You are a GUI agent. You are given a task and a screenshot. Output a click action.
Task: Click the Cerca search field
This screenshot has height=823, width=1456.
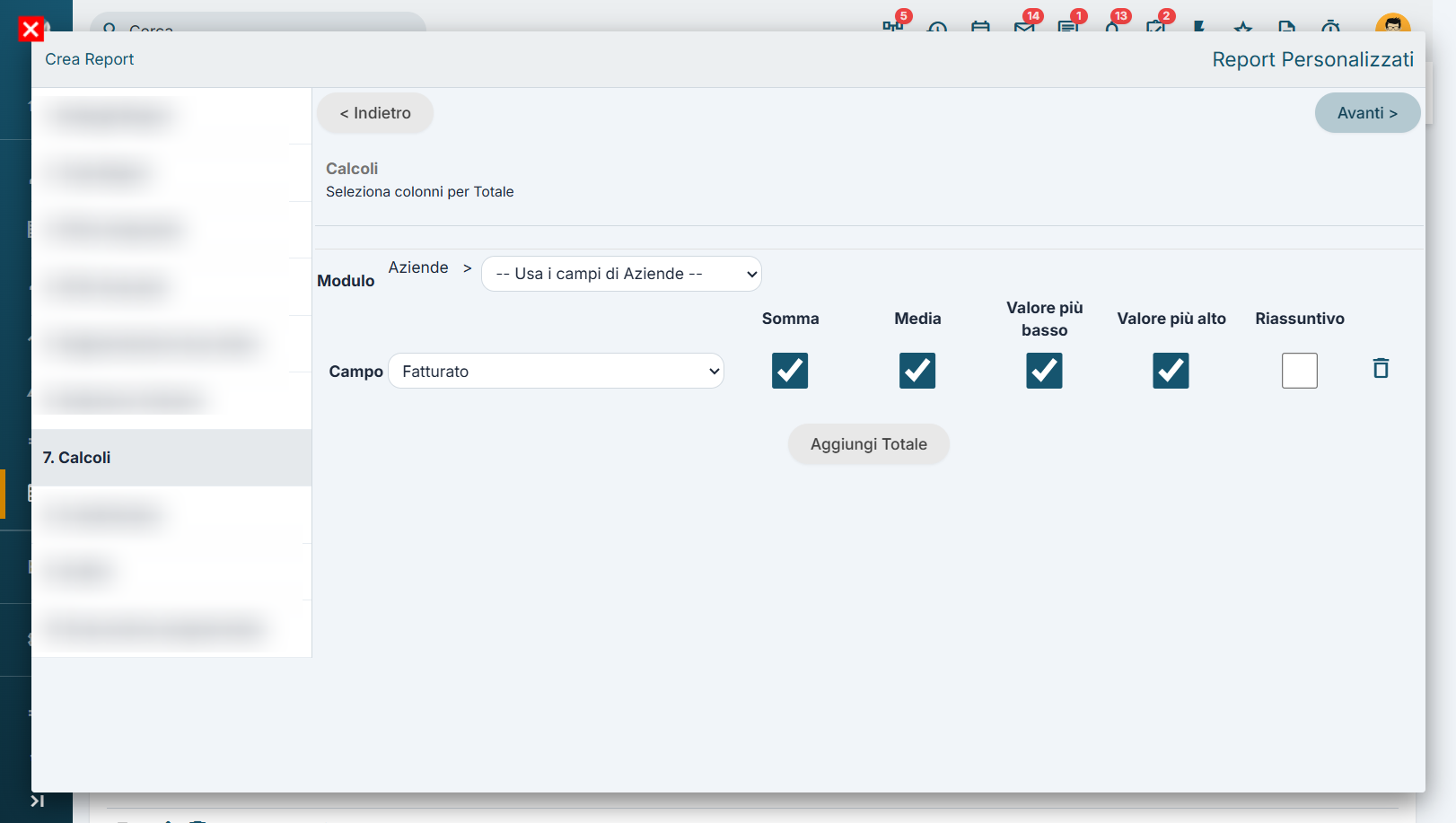tap(259, 27)
